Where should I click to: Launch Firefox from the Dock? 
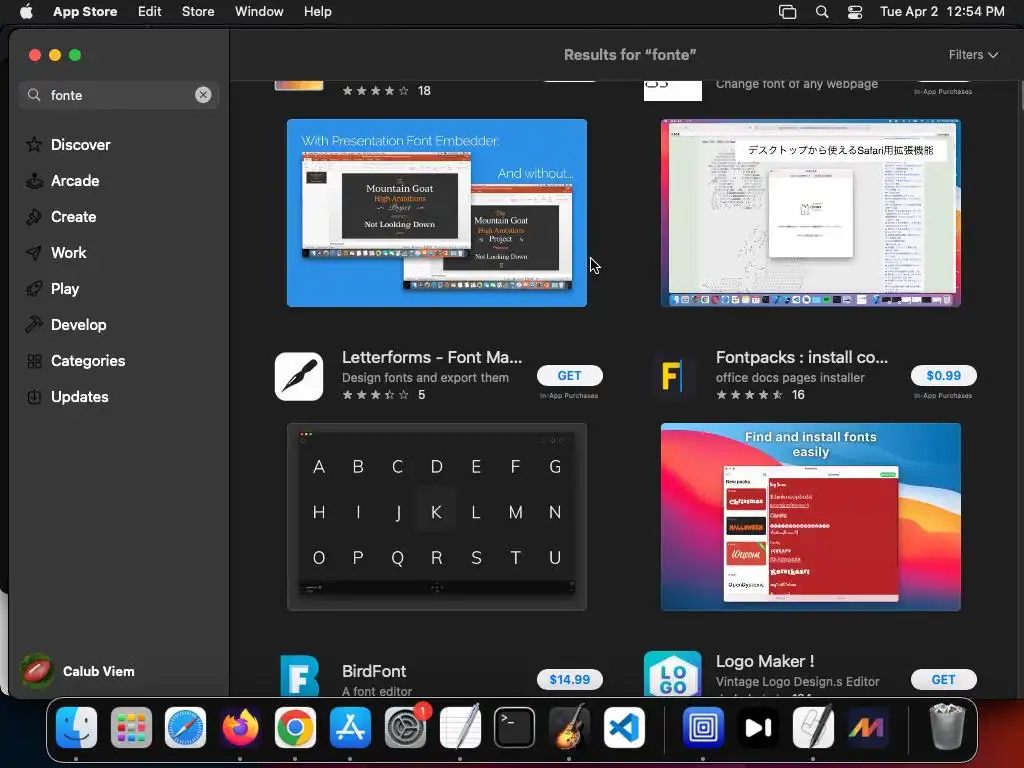tap(240, 727)
